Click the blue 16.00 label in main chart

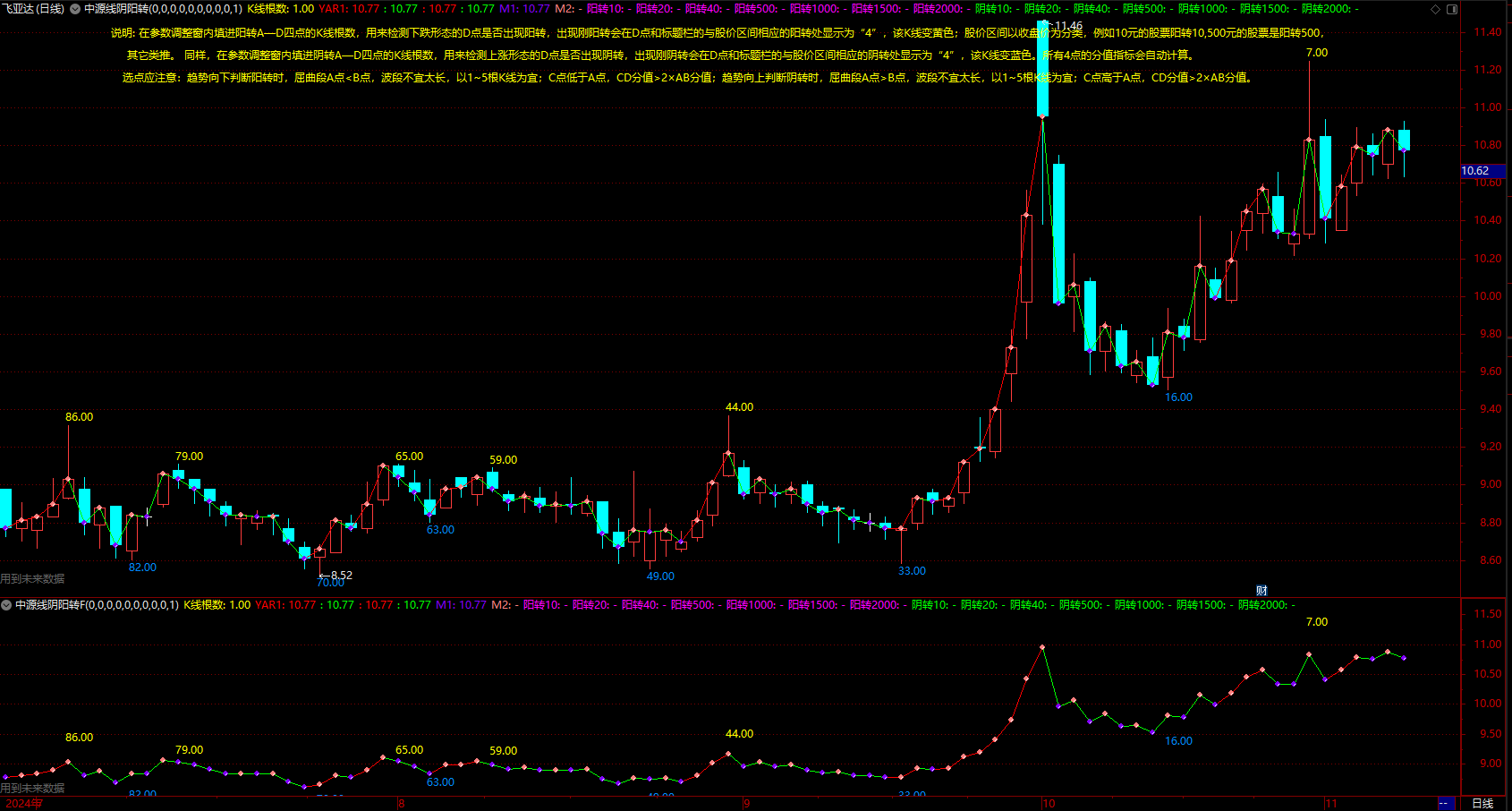pos(1178,397)
